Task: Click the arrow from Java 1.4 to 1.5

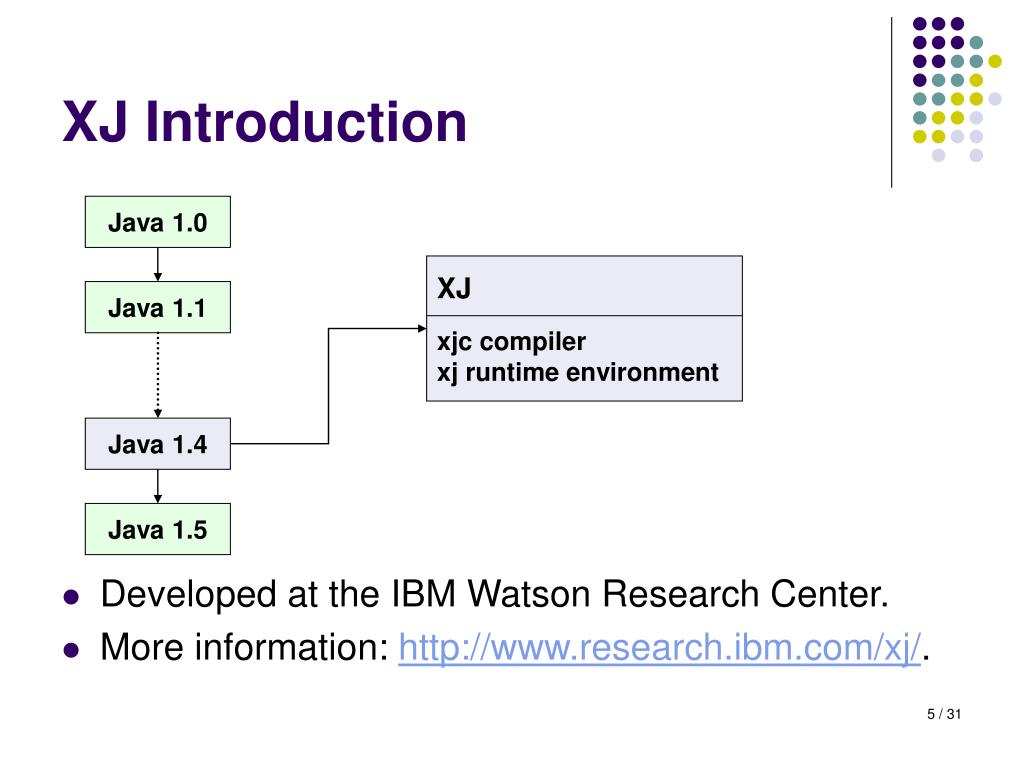Action: [x=157, y=487]
